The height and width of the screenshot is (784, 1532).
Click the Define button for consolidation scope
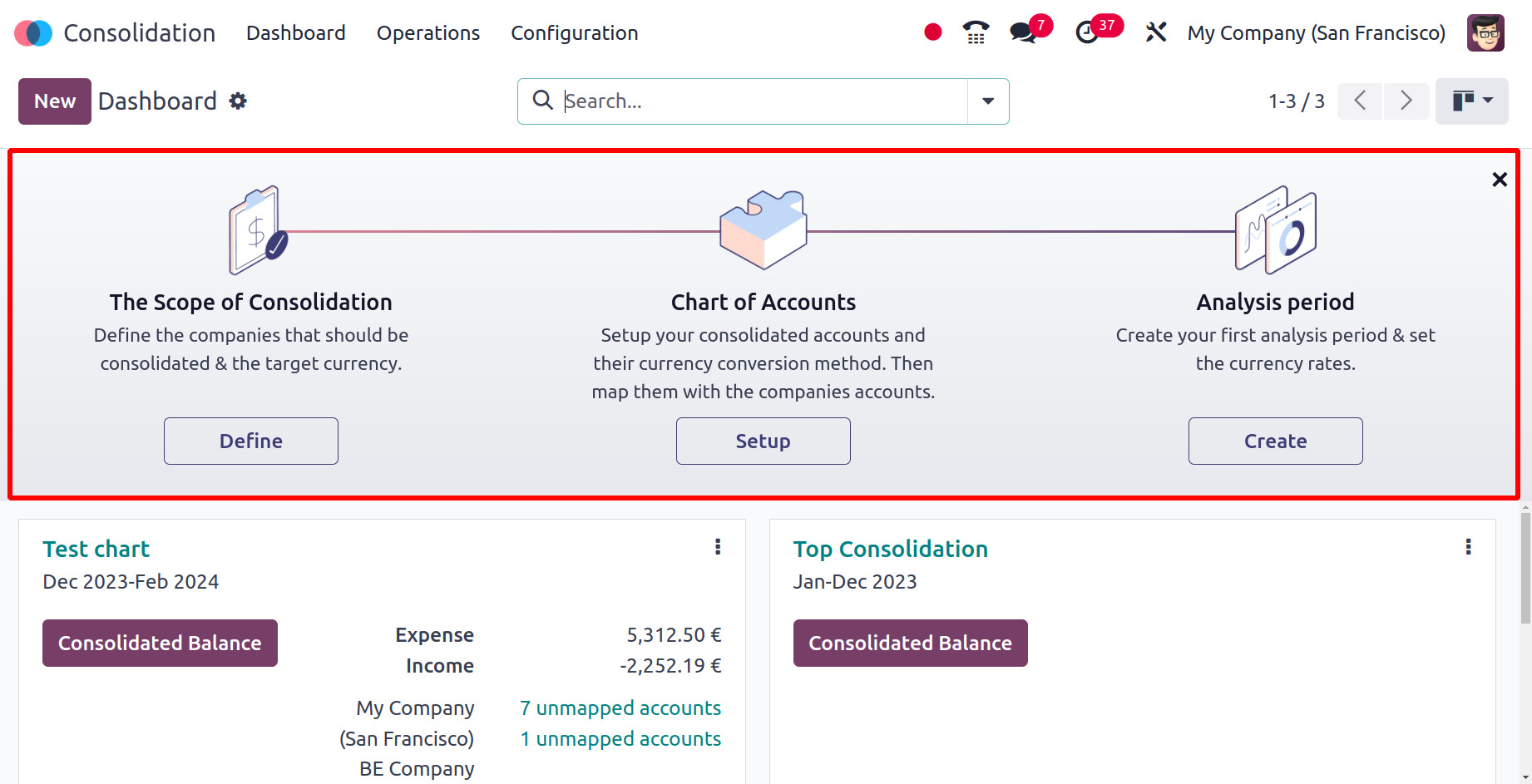pyautogui.click(x=251, y=441)
